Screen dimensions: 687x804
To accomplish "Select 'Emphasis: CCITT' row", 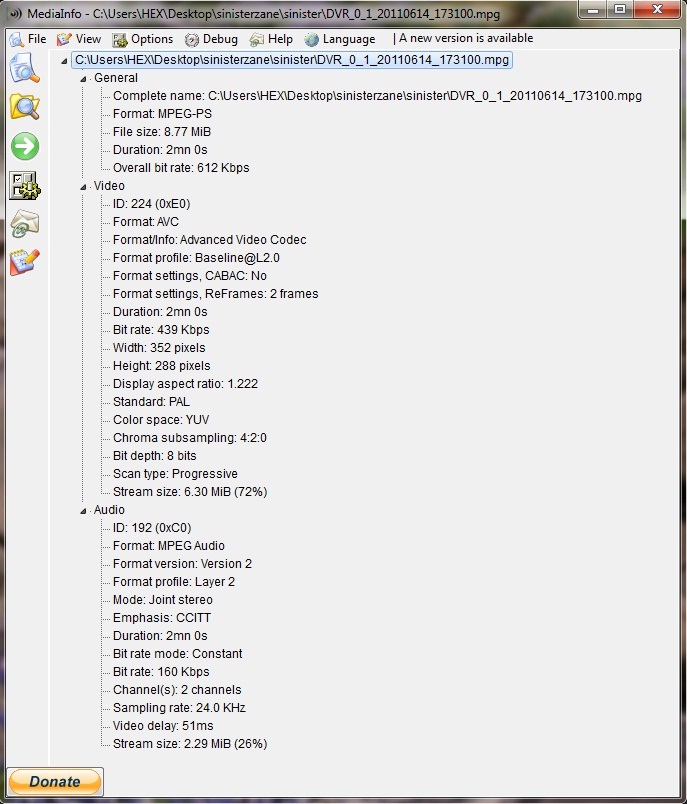I will click(x=162, y=617).
